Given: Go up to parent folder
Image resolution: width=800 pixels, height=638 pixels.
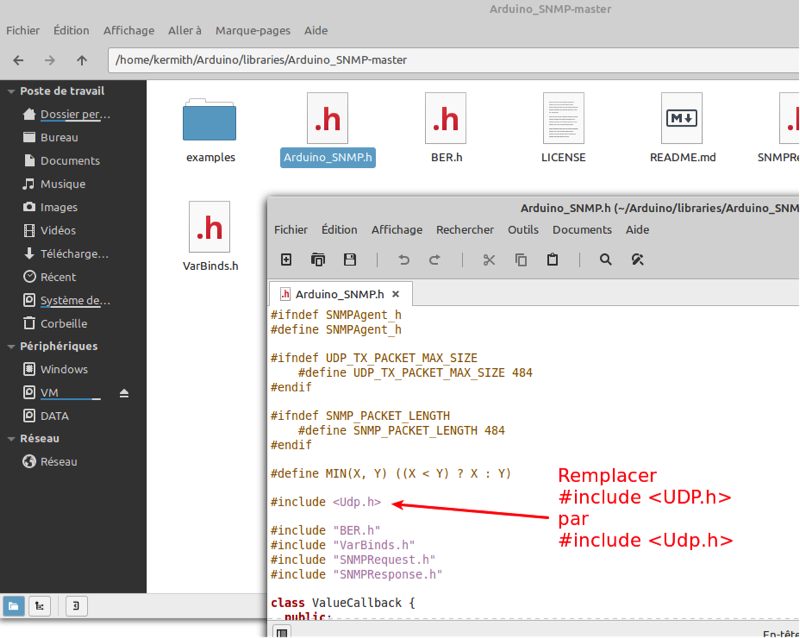Looking at the screenshot, I should click(82, 60).
